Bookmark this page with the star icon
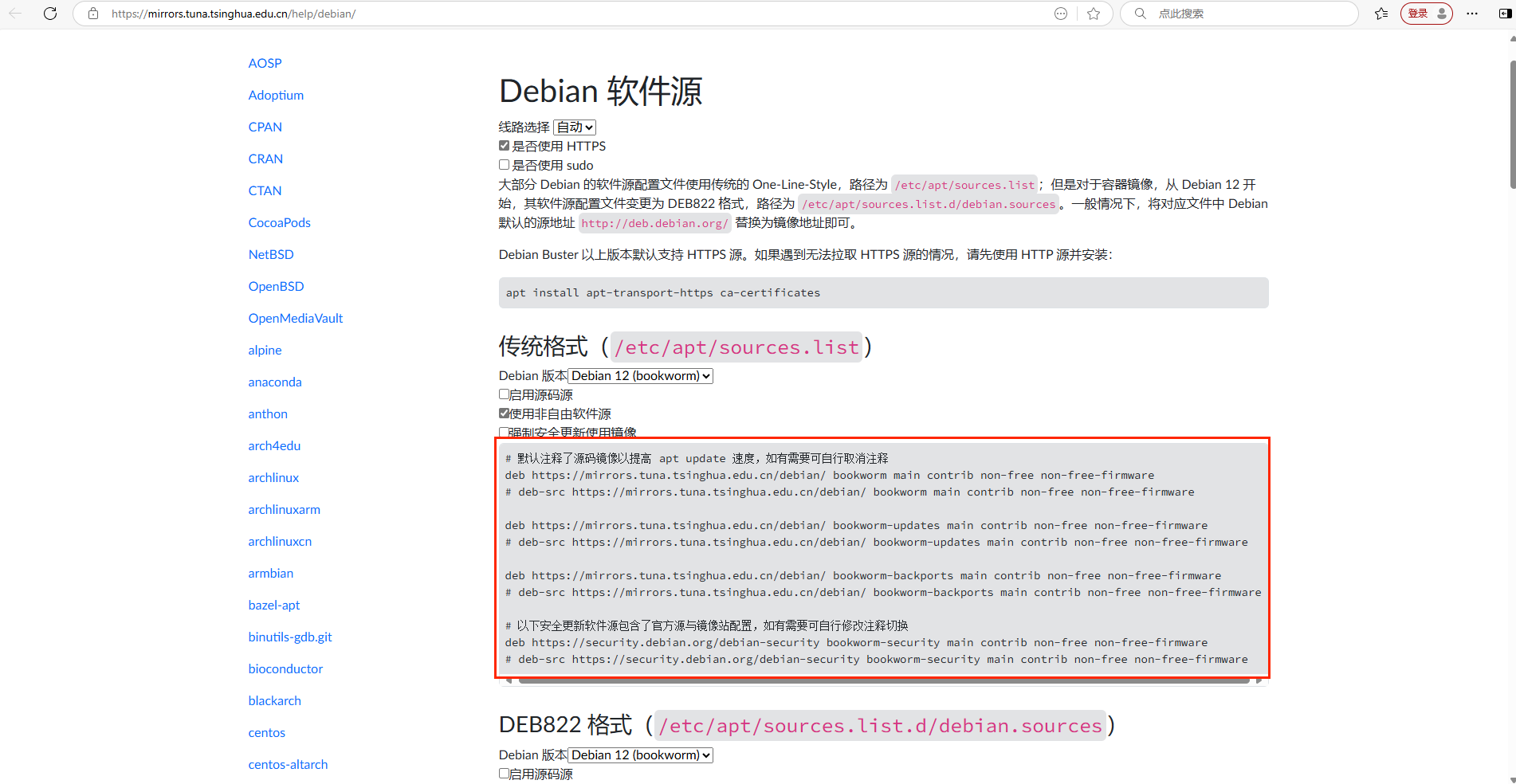The image size is (1516, 784). [1094, 14]
